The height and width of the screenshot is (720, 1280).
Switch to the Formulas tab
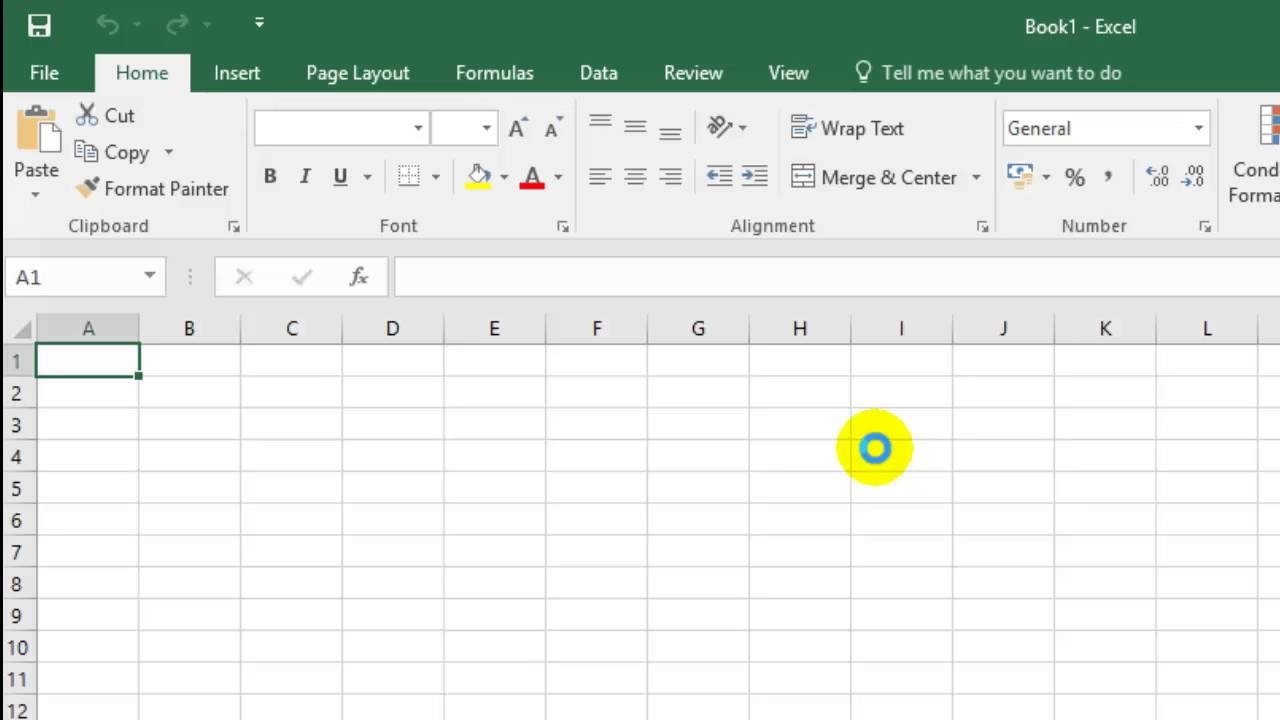(494, 72)
